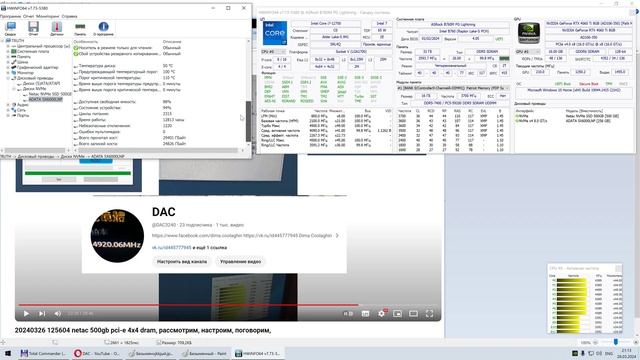
Task: Open the memory module selection dropdown
Action: 453,88
